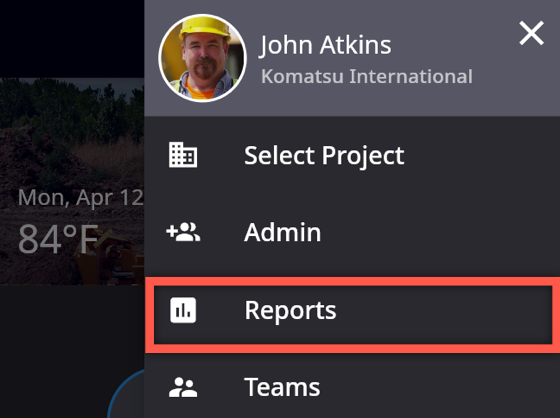Click the dark top bar above the jobsite photo
Viewport: 560px width, 418px height.
(71, 39)
